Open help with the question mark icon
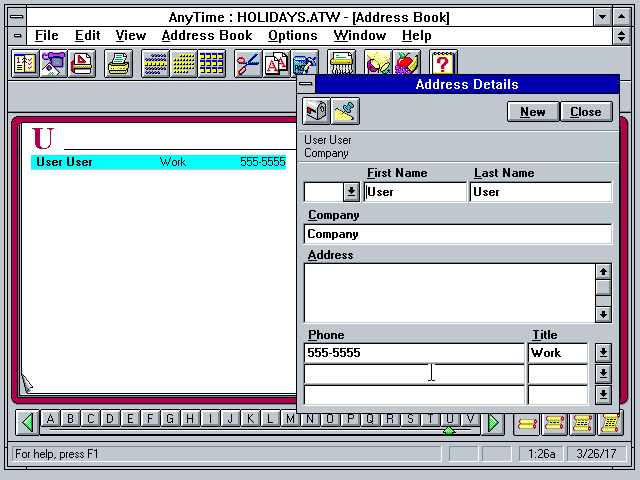The width and height of the screenshot is (640, 480). [x=443, y=64]
